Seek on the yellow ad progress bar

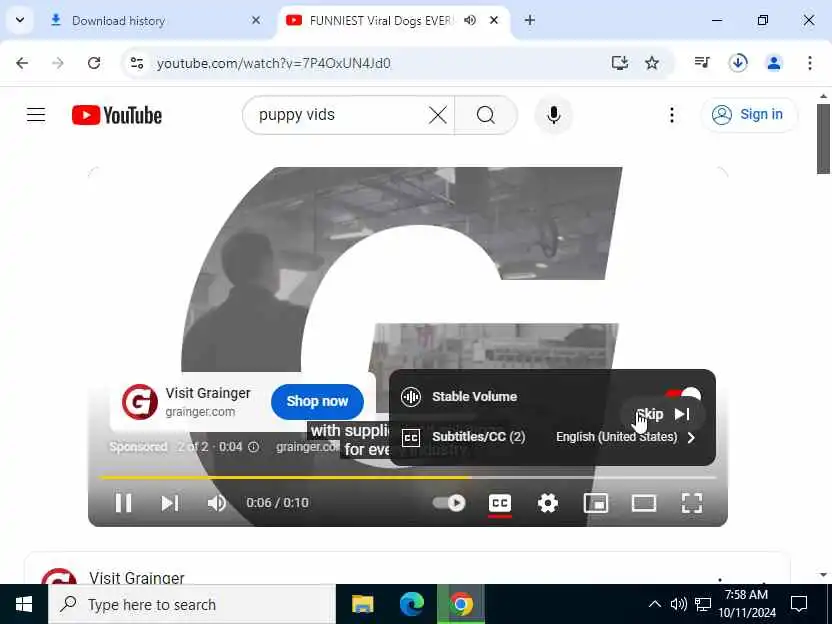coord(408,478)
